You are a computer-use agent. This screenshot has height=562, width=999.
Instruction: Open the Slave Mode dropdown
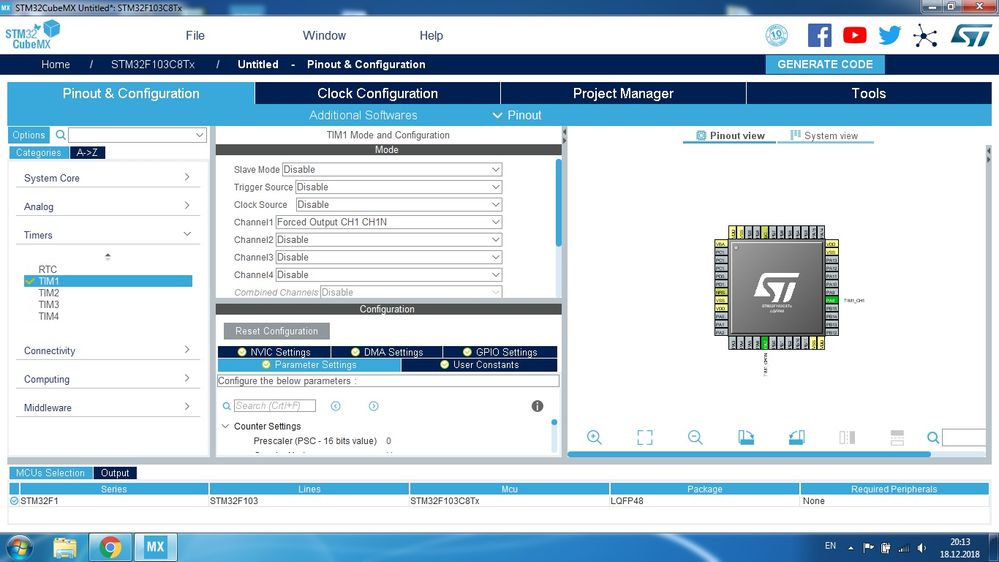click(392, 169)
